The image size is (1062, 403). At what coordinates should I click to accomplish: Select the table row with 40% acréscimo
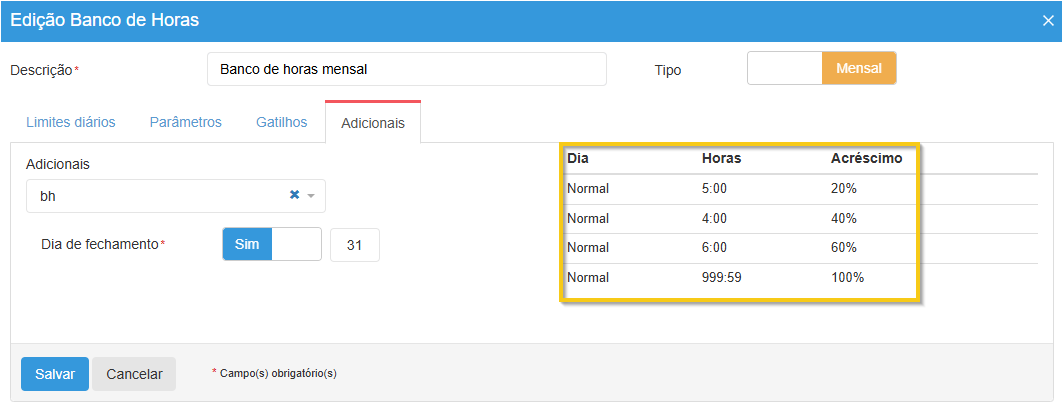pos(740,219)
